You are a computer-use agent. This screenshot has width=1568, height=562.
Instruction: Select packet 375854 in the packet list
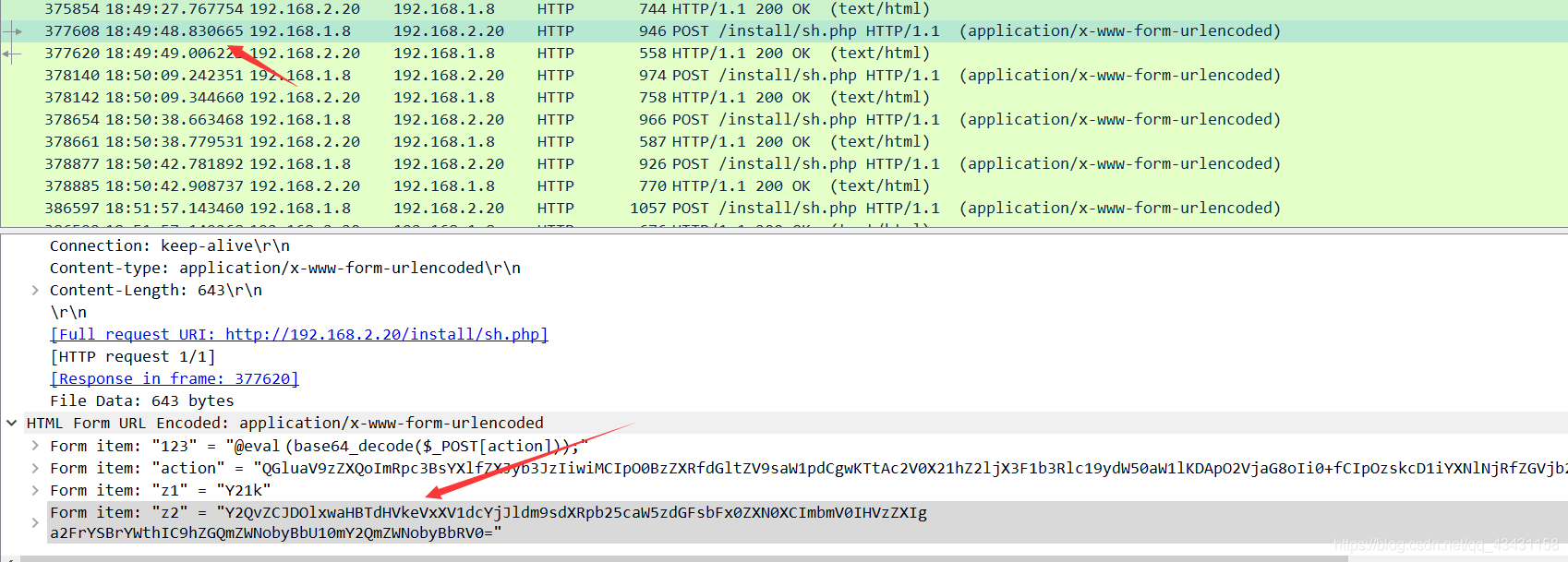(784, 9)
